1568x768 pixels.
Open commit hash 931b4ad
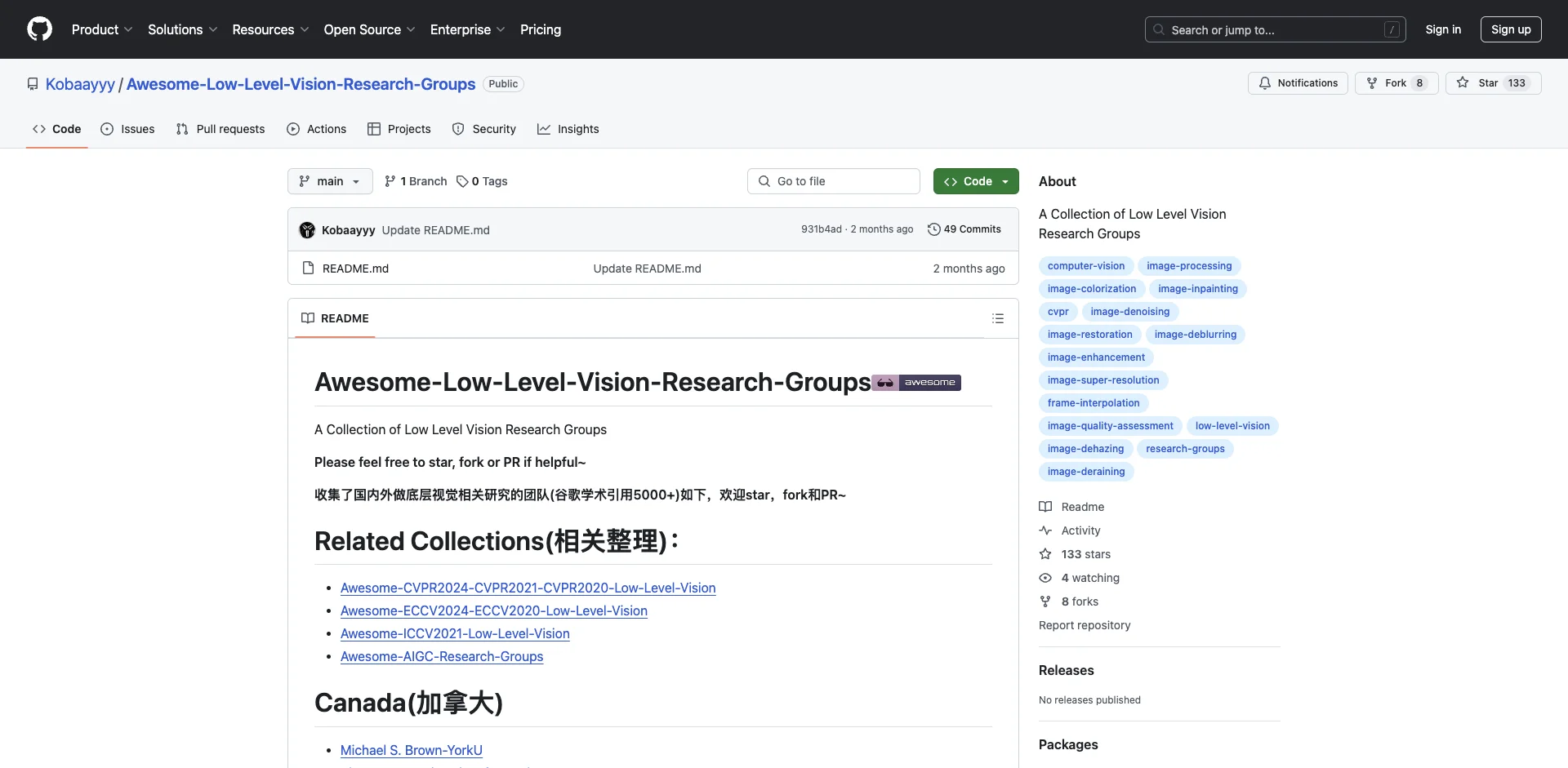tap(821, 229)
